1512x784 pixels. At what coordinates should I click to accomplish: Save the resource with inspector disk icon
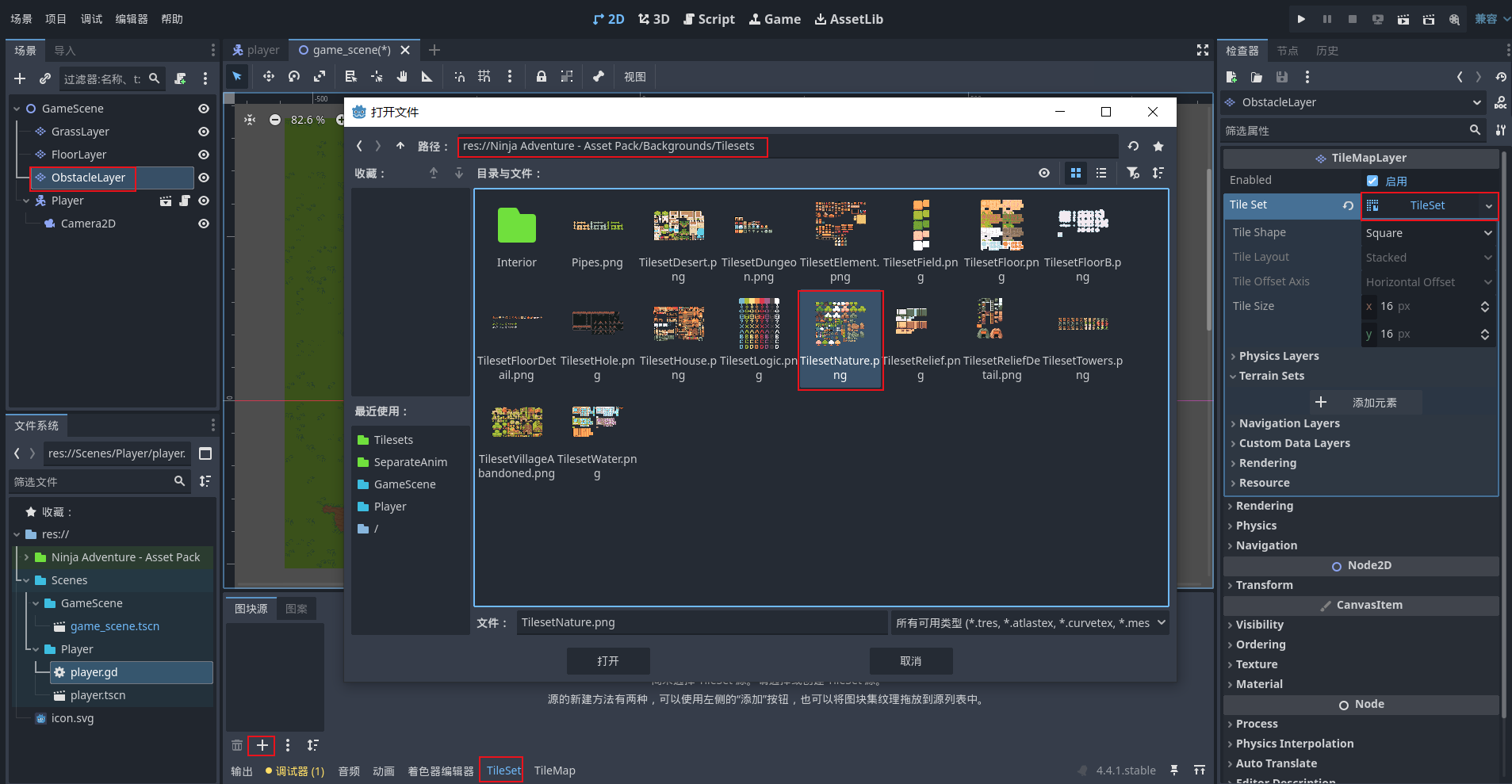coord(1282,77)
